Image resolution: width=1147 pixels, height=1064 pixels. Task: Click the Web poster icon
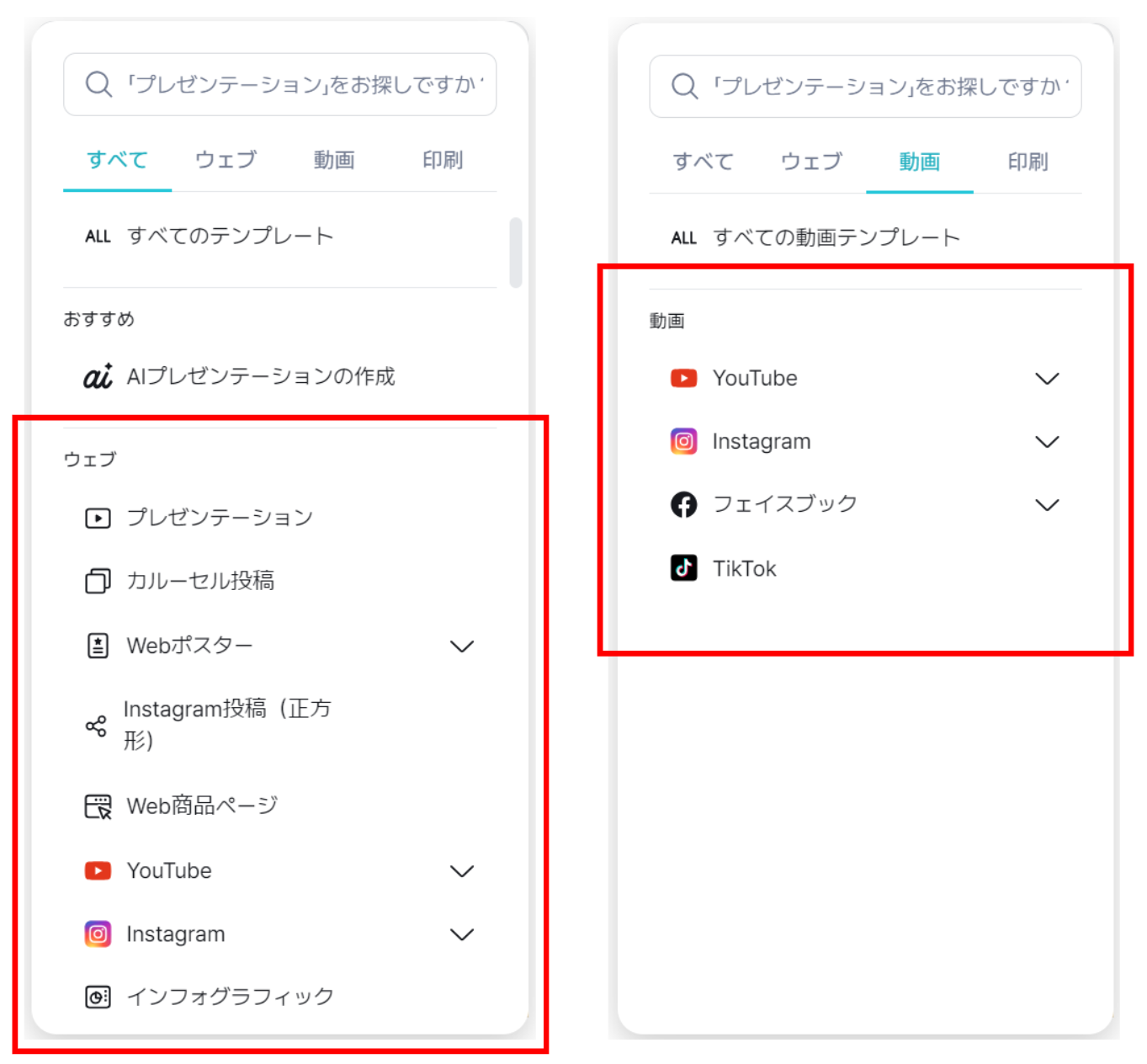[98, 646]
